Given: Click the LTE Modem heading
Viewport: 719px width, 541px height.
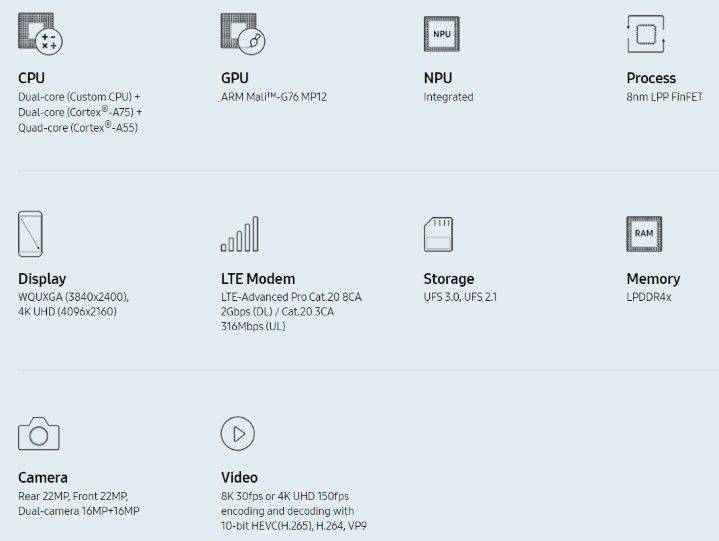Looking at the screenshot, I should coord(258,279).
